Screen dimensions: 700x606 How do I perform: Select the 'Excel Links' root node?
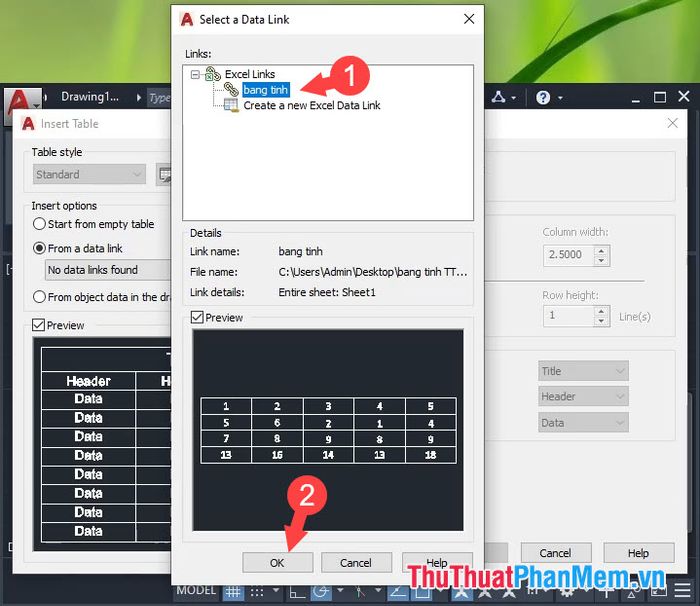click(x=250, y=74)
